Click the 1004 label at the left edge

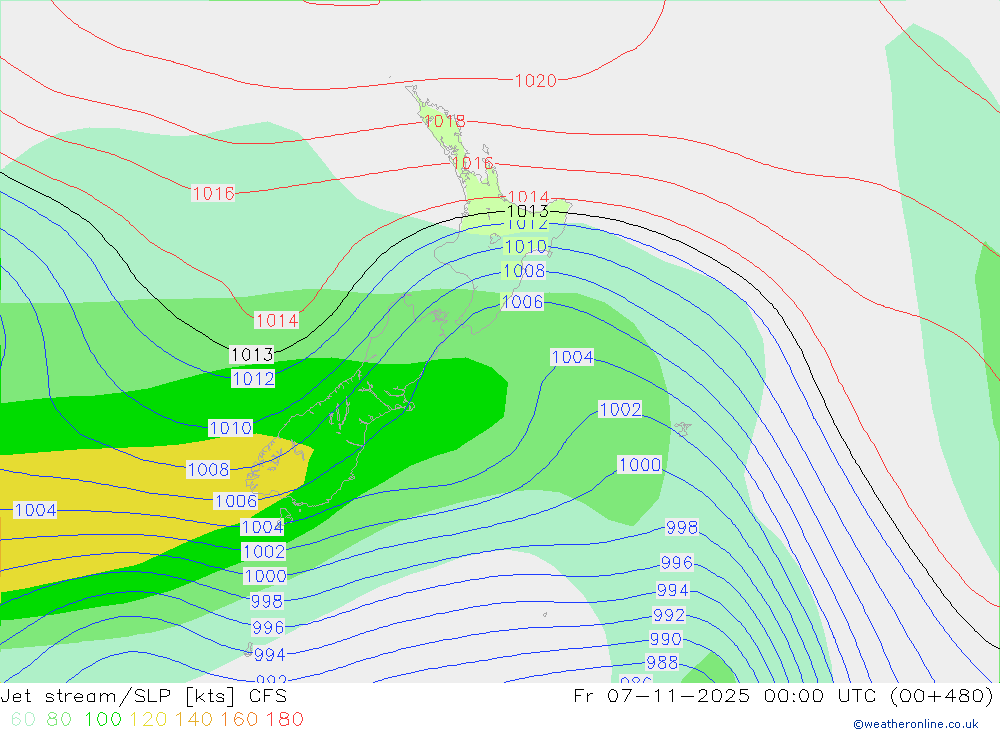point(35,510)
